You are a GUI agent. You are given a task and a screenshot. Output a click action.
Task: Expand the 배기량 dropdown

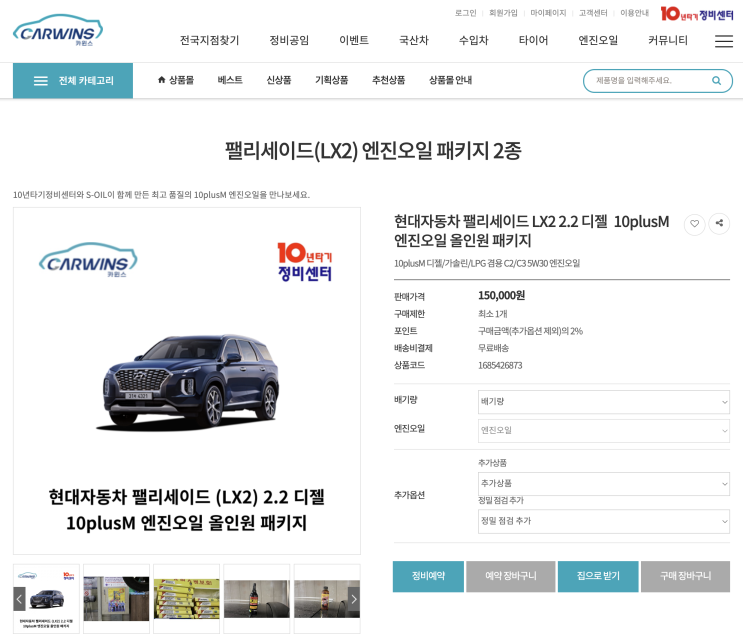coord(604,402)
